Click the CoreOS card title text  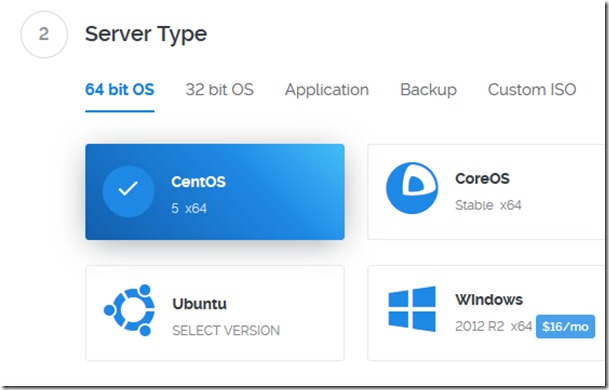[482, 179]
